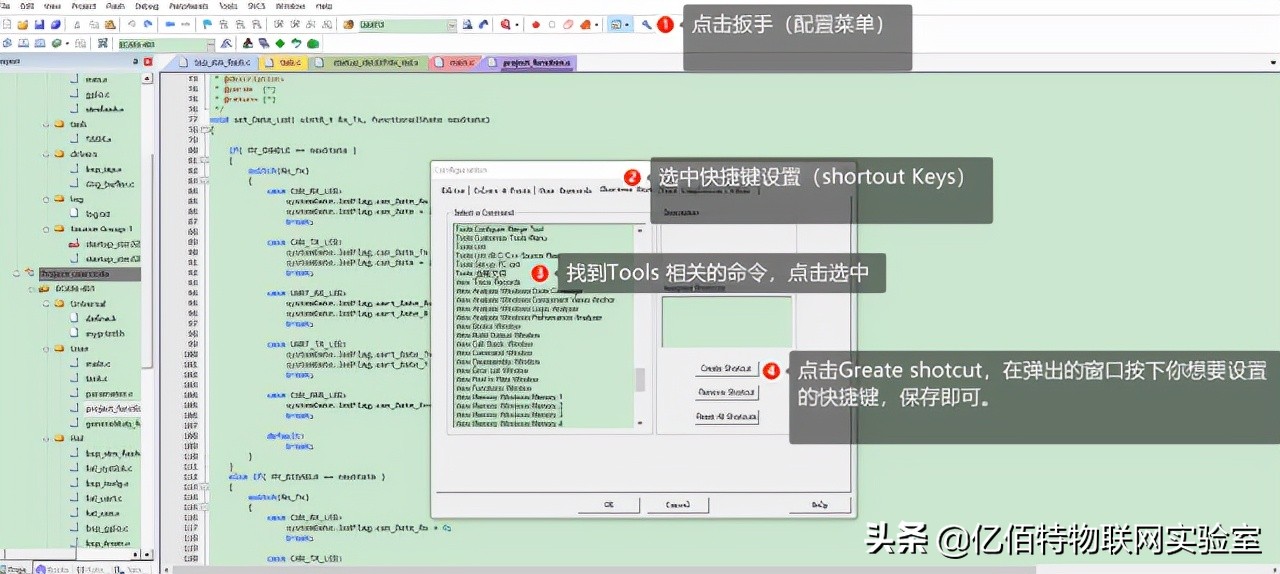This screenshot has width=1280, height=574.
Task: Open the File menu
Action: point(5,6)
